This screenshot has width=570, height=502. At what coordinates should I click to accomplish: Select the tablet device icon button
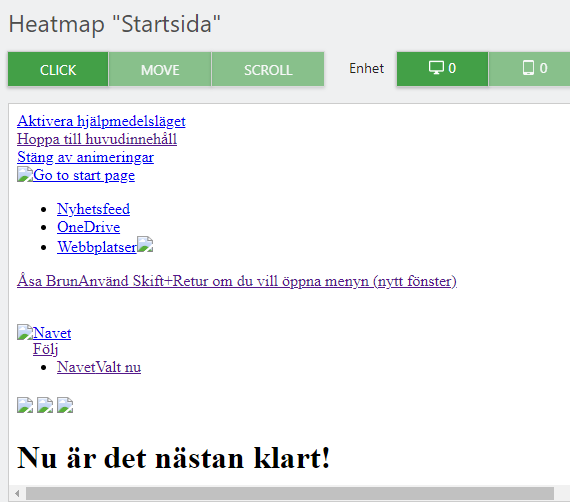coord(530,69)
